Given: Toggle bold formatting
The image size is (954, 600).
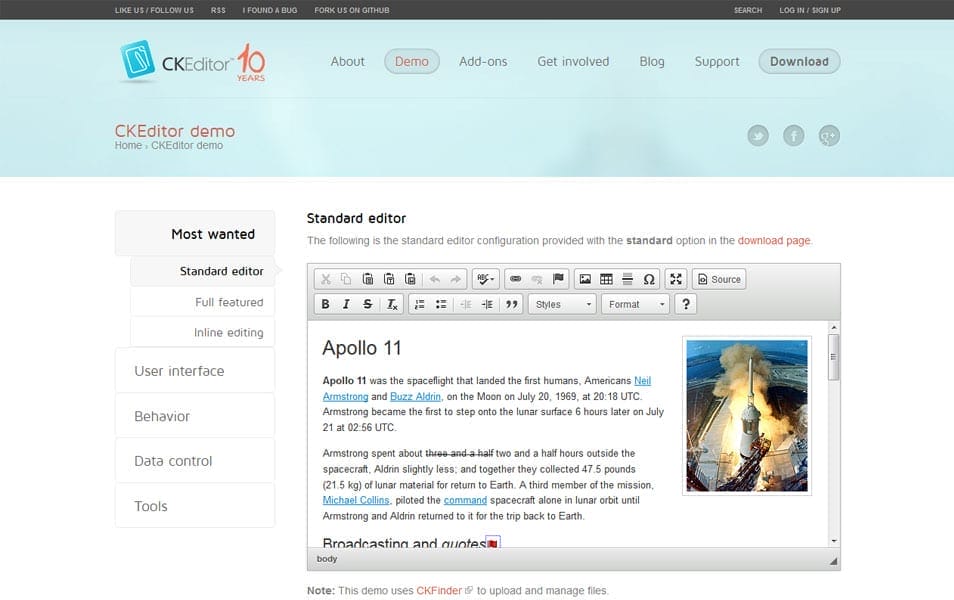Looking at the screenshot, I should (326, 303).
